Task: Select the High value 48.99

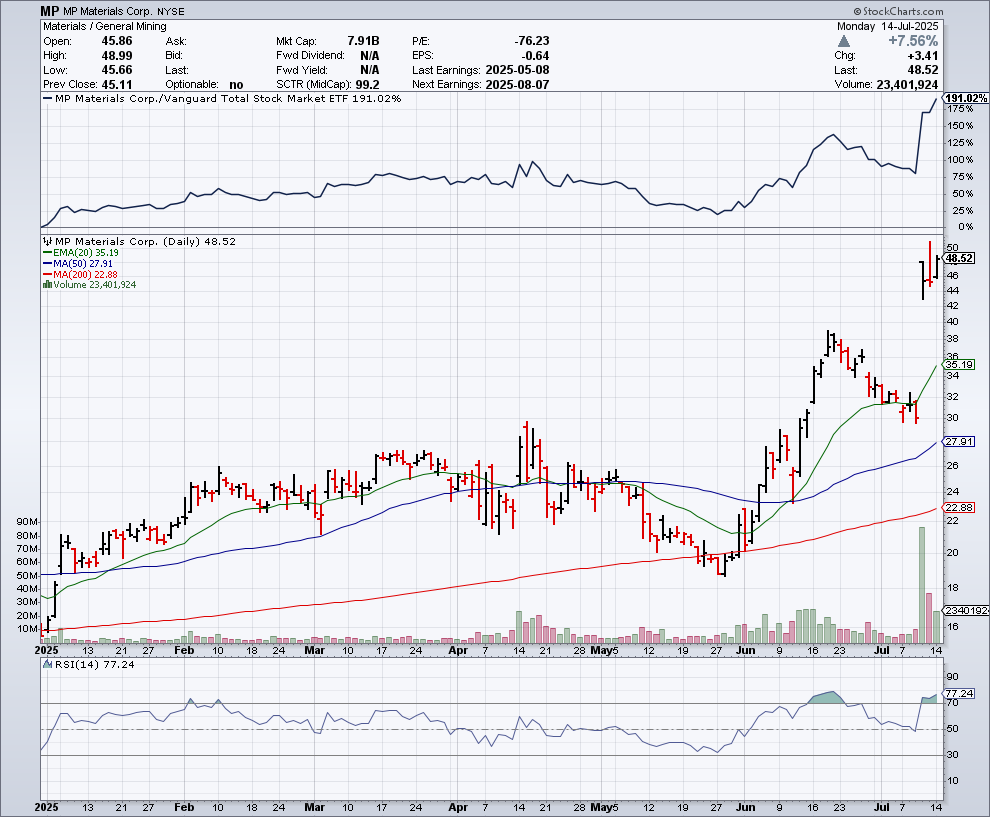Action: [117, 56]
